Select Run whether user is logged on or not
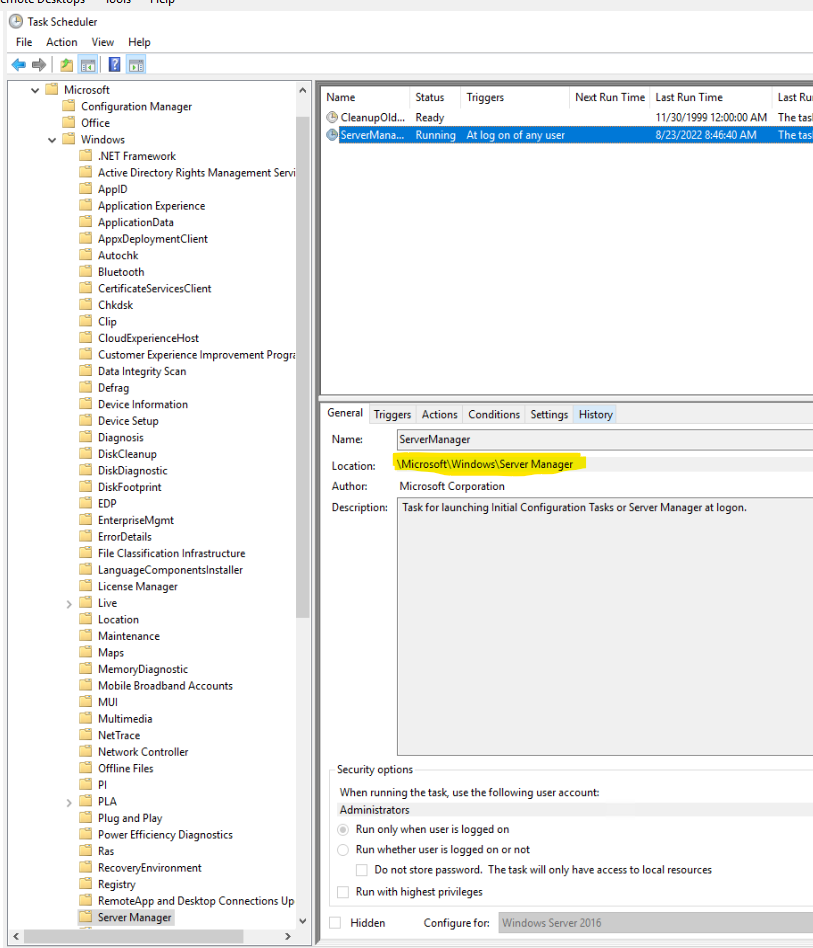 tap(343, 849)
